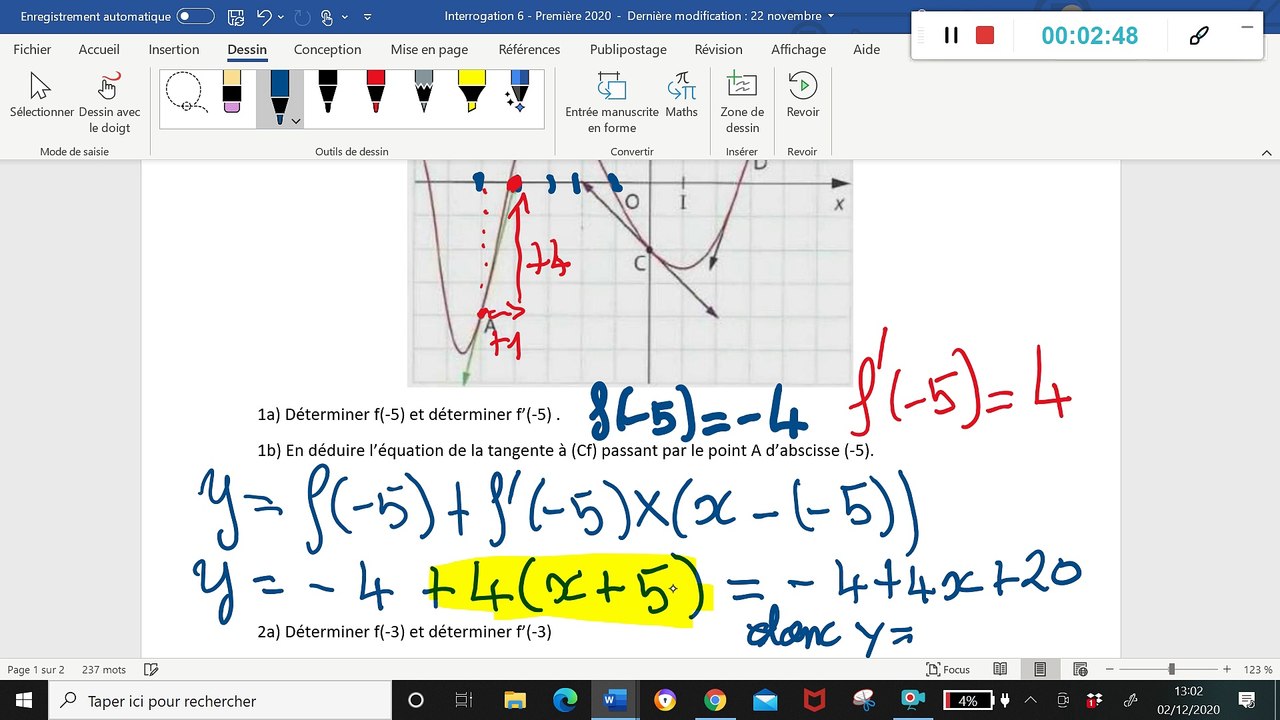Open McAfee from taskbar
Image resolution: width=1280 pixels, height=720 pixels.
click(x=815, y=700)
